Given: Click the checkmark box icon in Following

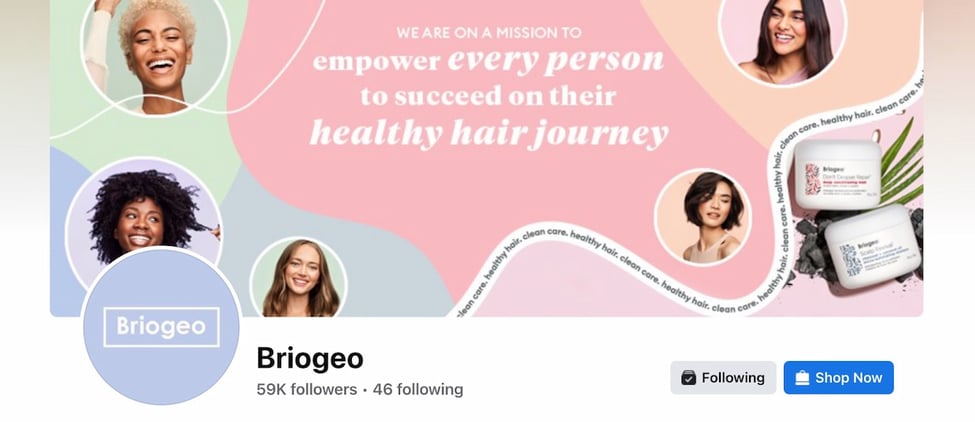Looking at the screenshot, I should (688, 378).
